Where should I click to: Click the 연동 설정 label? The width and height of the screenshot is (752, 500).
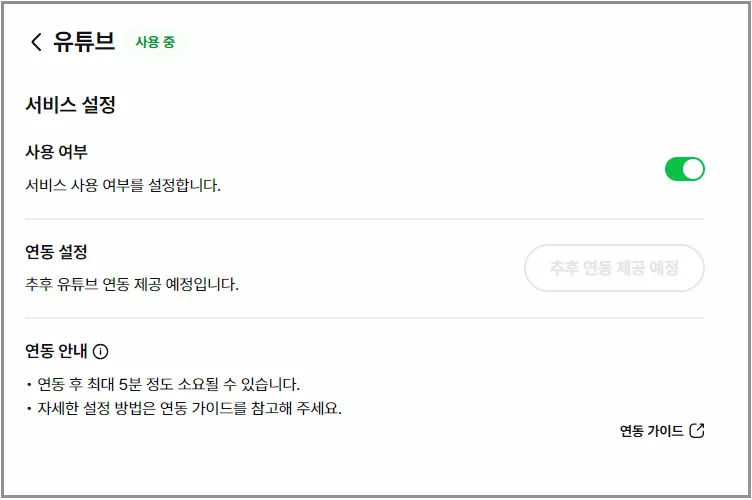(57, 252)
